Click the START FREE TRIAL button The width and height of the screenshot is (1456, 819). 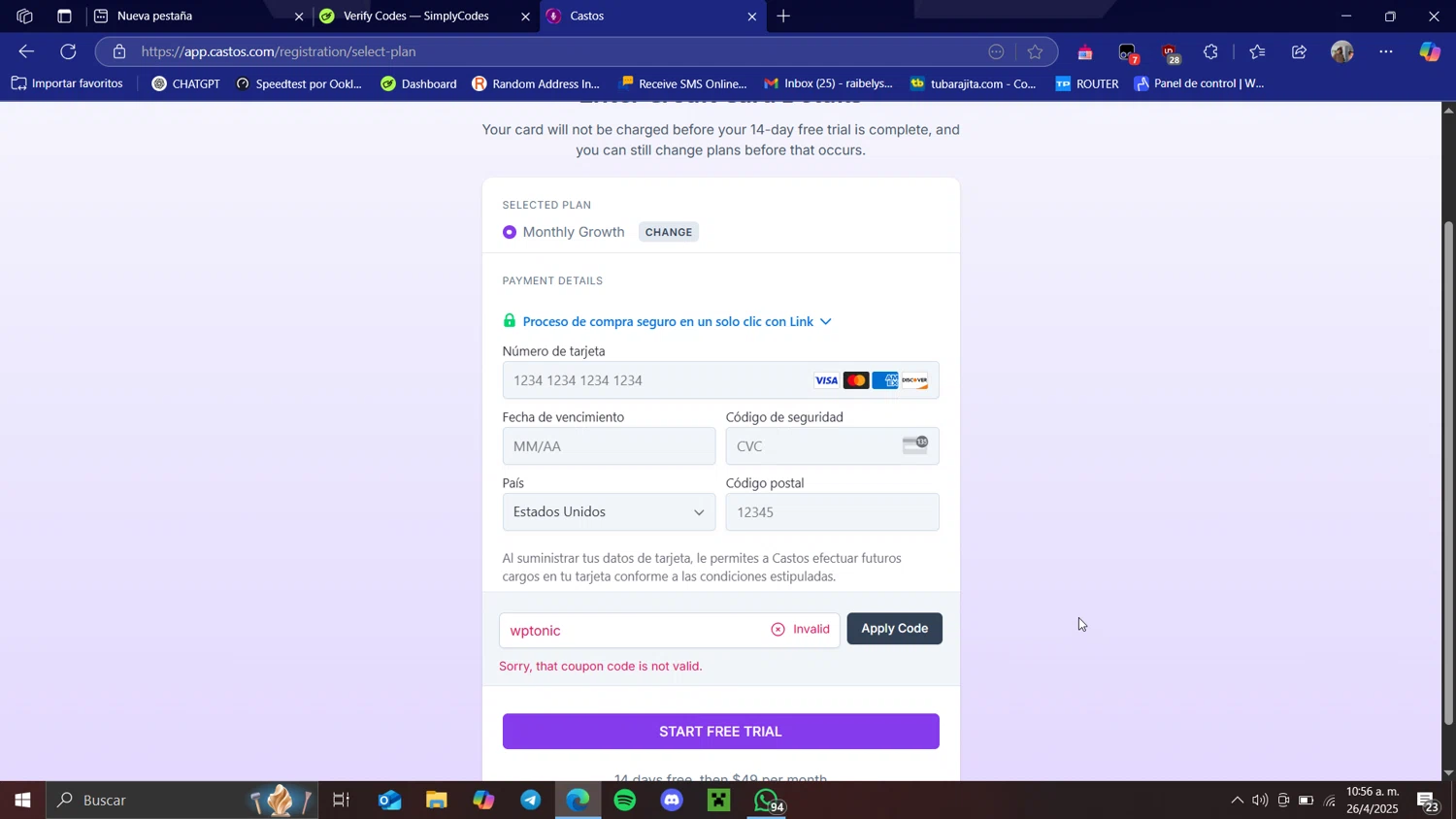pyautogui.click(x=720, y=732)
